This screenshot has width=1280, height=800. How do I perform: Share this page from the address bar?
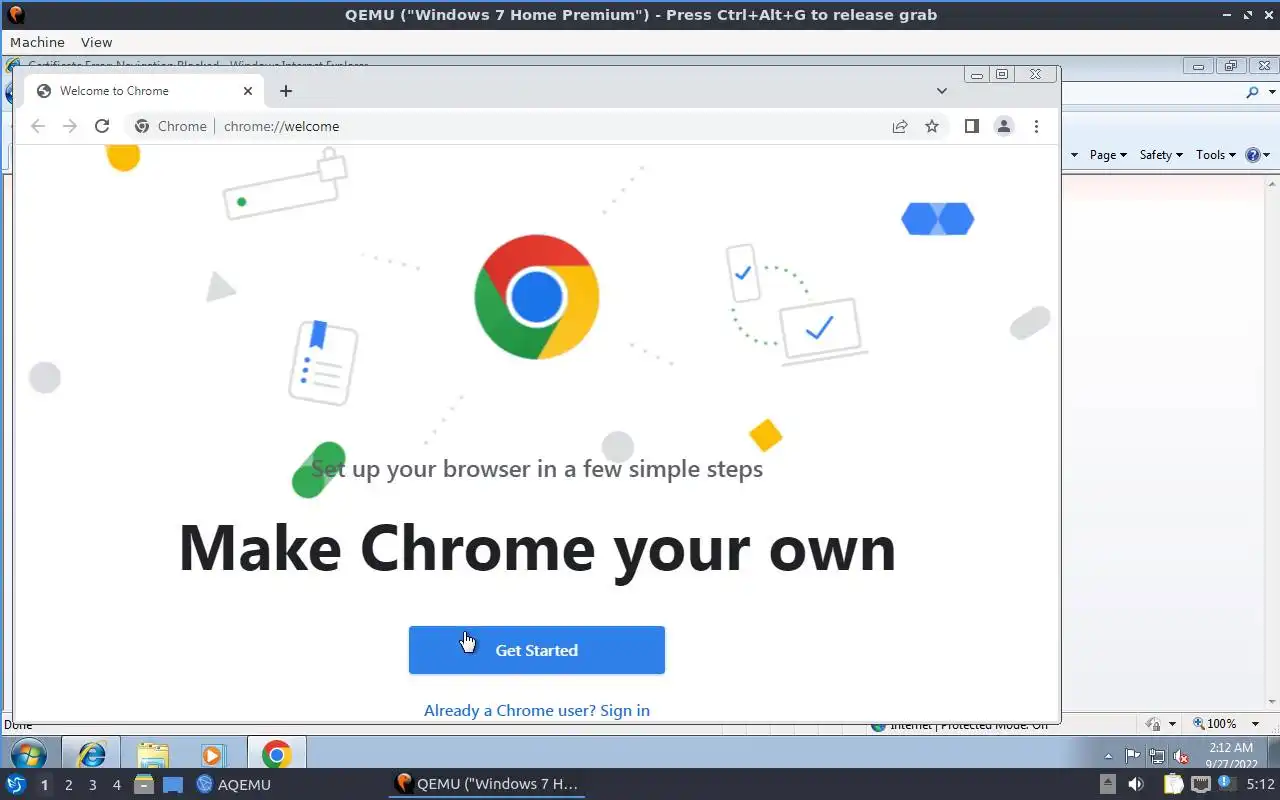click(x=900, y=126)
